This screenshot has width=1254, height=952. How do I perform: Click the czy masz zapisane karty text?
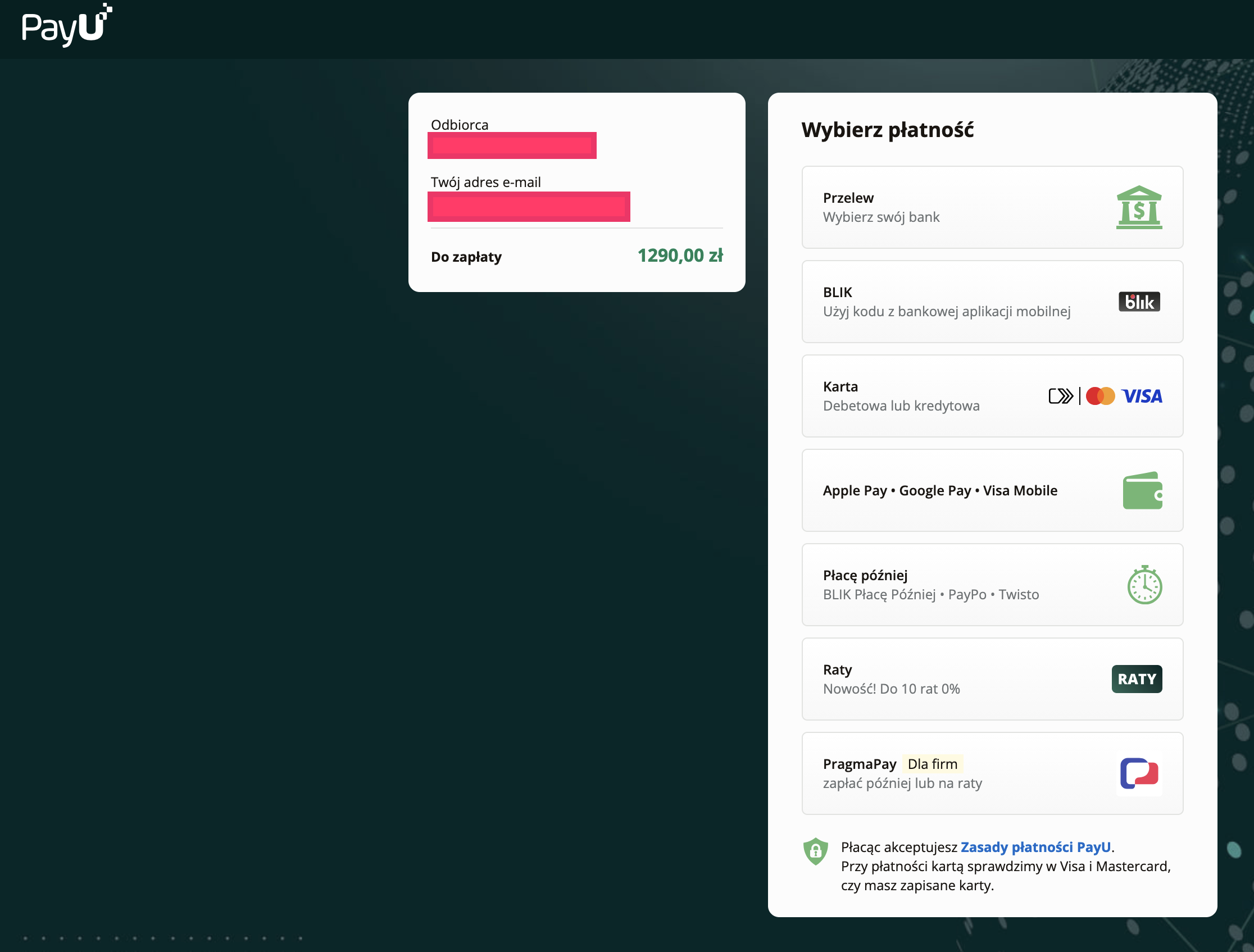point(917,886)
